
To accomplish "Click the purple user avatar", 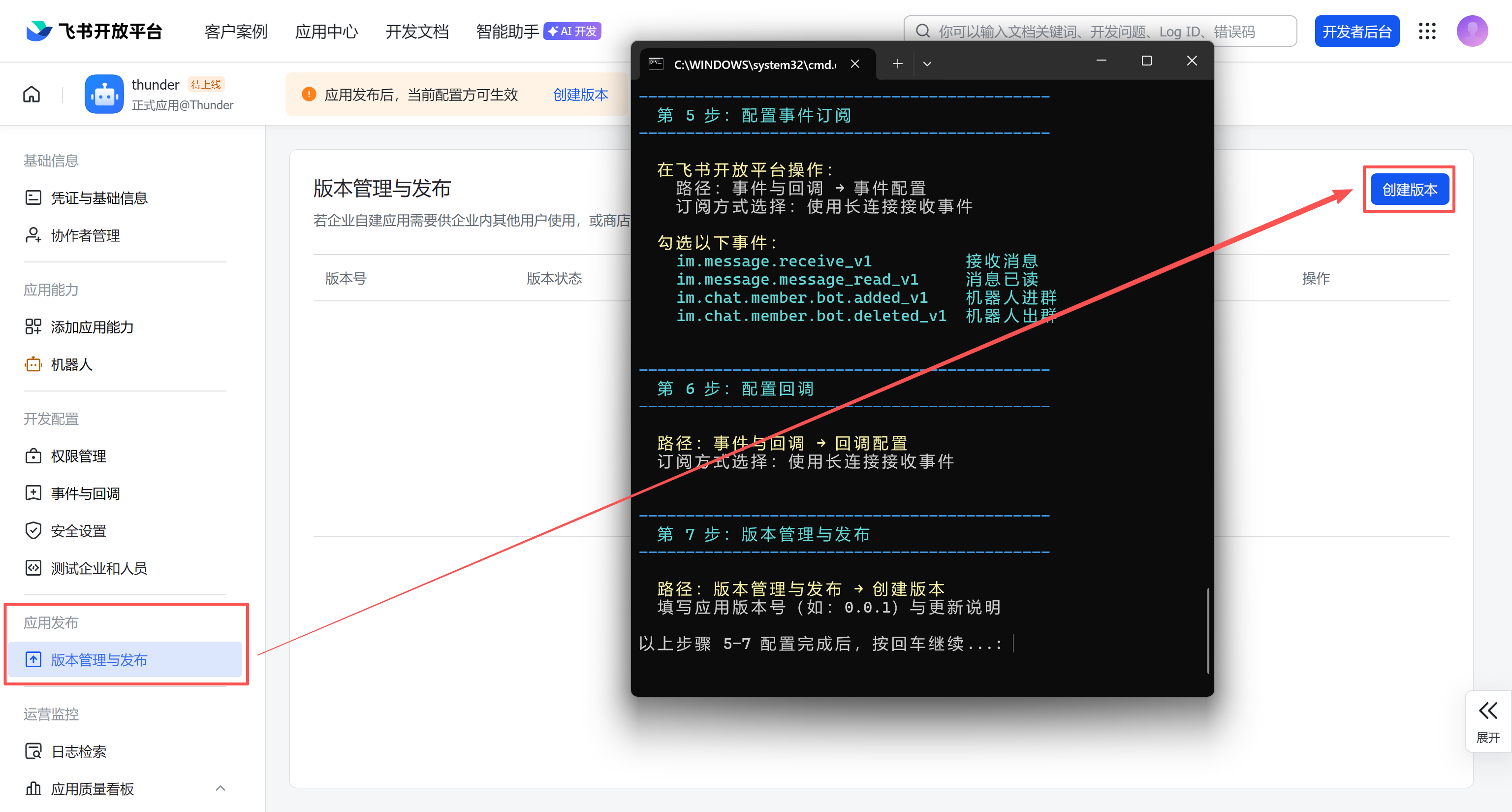I will pos(1472,31).
